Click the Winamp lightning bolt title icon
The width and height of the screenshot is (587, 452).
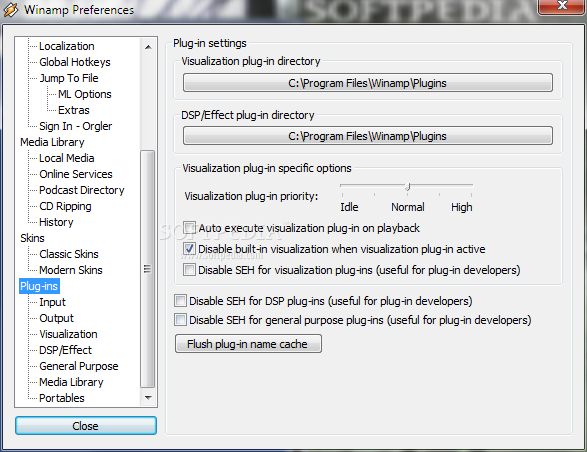[10, 10]
